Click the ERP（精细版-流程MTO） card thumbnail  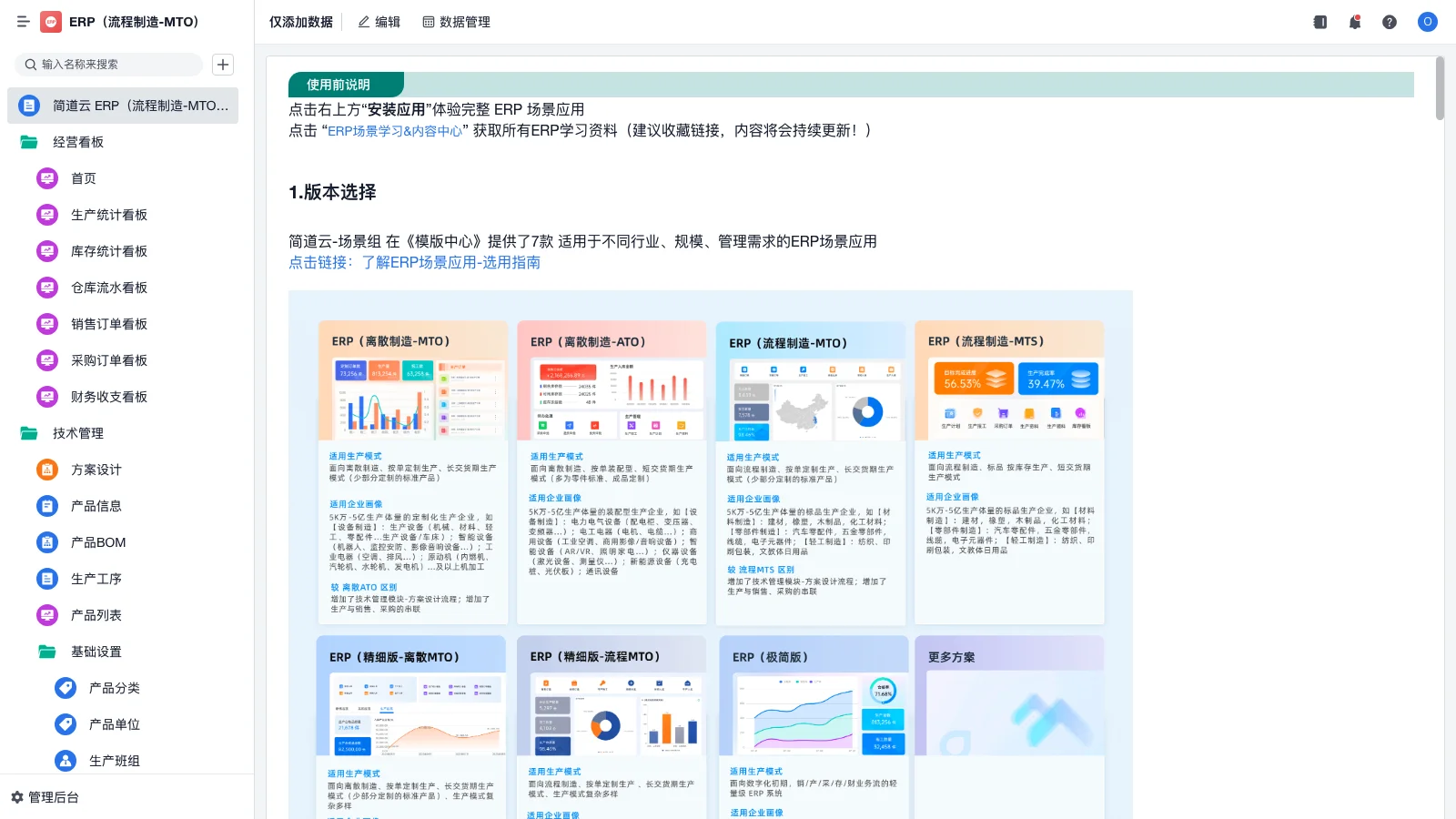pyautogui.click(x=611, y=727)
